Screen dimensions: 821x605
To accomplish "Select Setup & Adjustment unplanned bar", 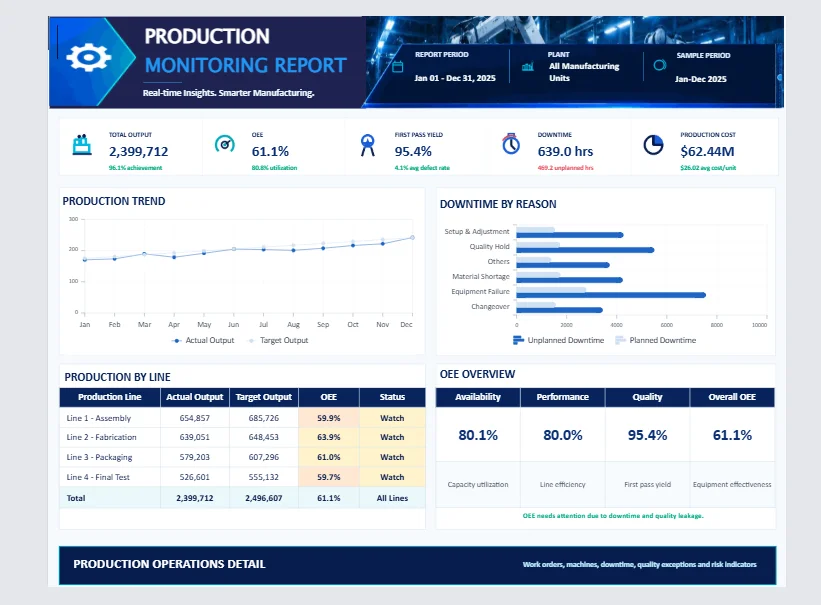I will click(x=570, y=235).
